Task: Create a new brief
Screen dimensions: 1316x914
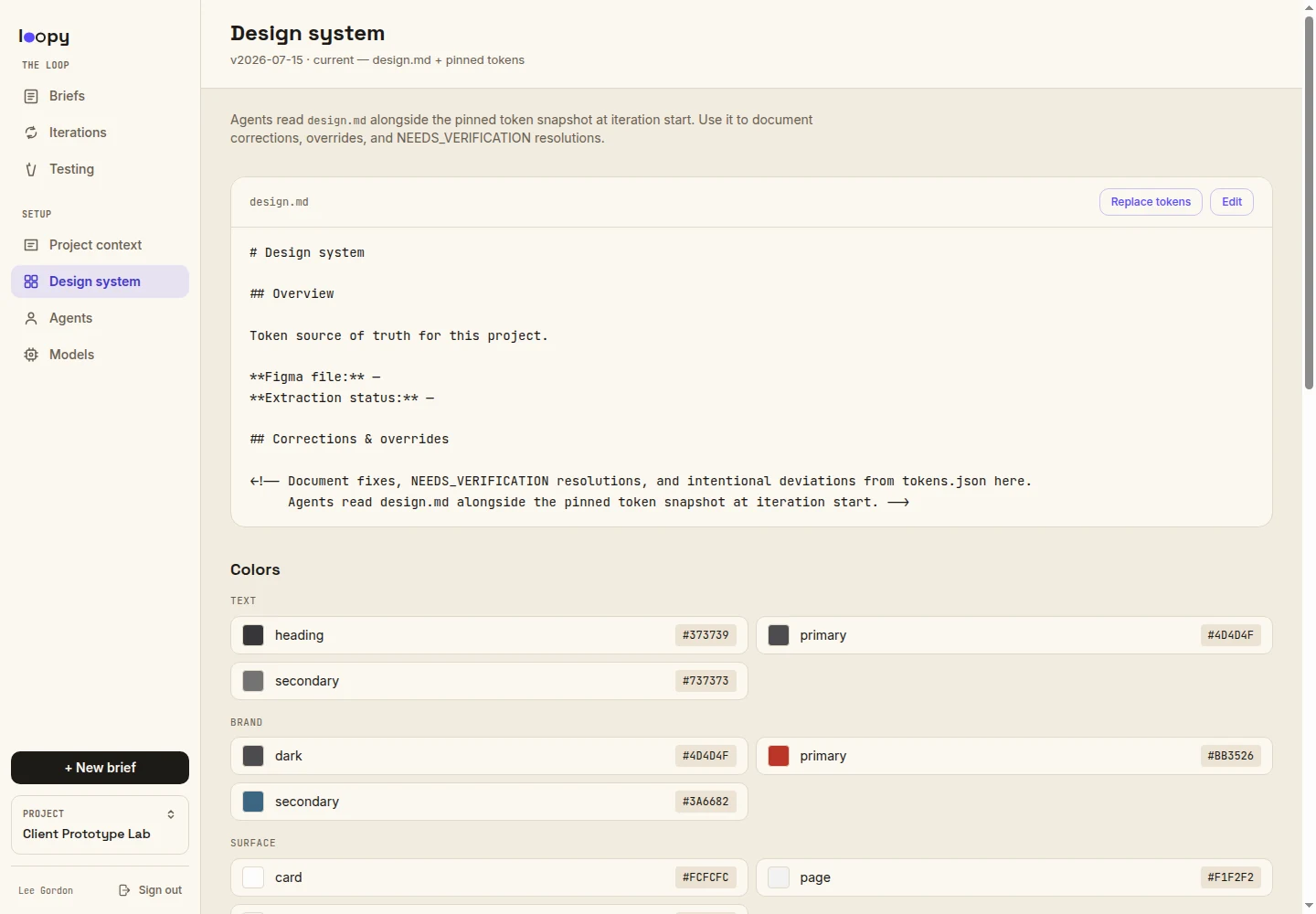Action: (100, 768)
